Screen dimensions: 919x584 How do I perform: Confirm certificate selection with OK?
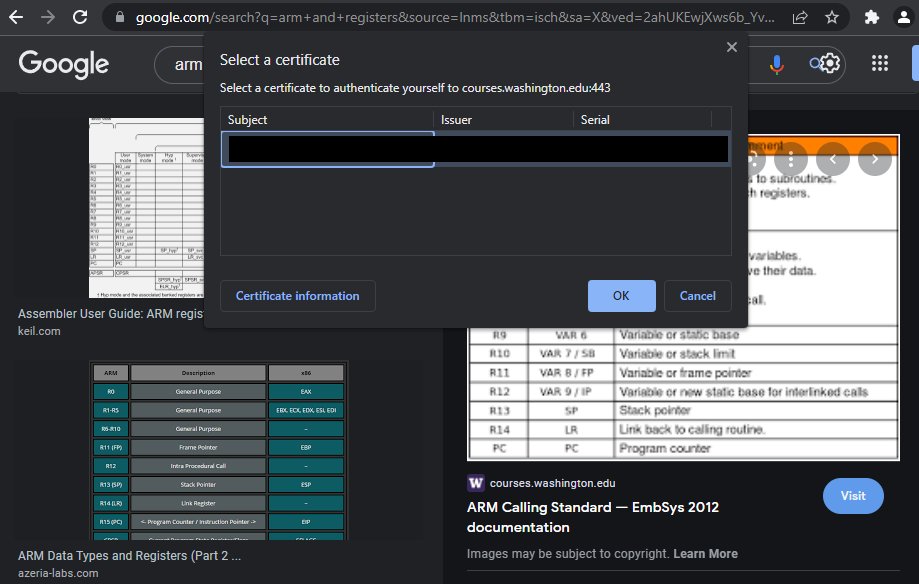pyautogui.click(x=621, y=296)
